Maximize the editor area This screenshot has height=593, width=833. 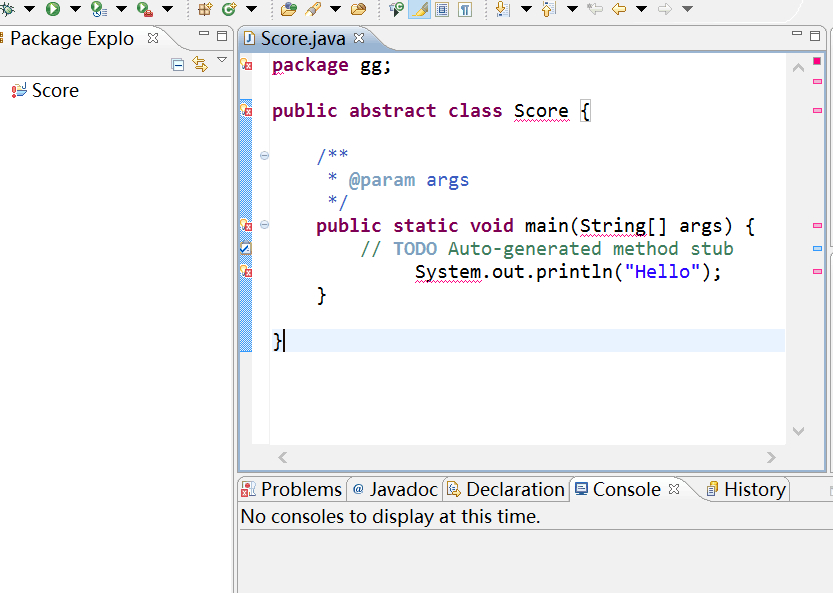click(815, 36)
